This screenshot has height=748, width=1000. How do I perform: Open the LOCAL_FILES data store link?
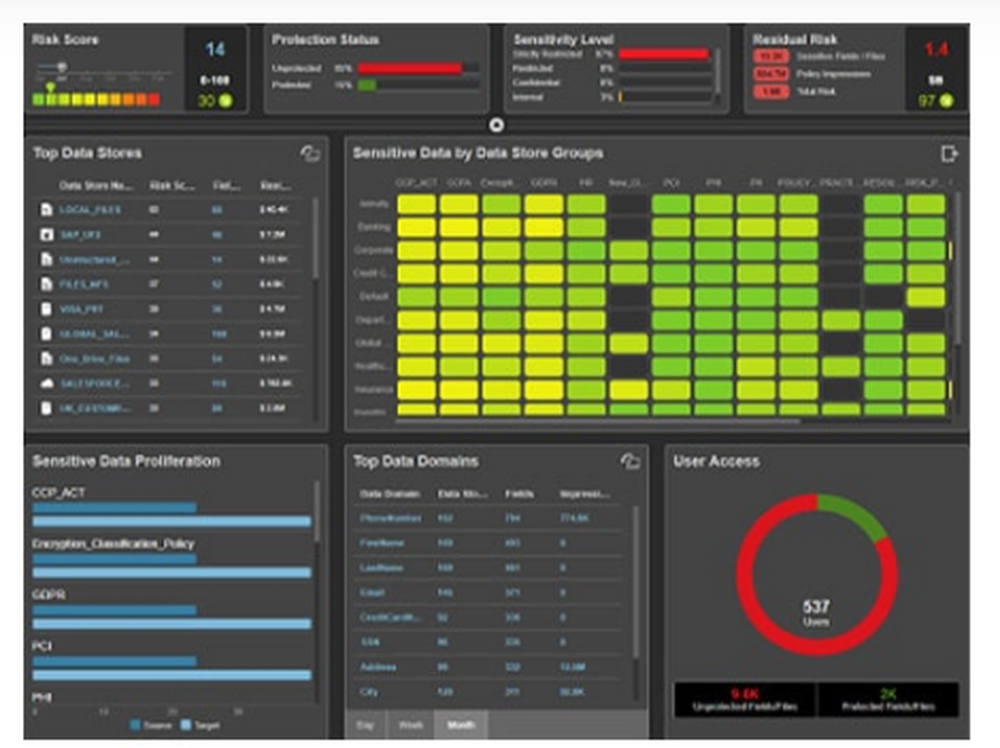(90, 210)
